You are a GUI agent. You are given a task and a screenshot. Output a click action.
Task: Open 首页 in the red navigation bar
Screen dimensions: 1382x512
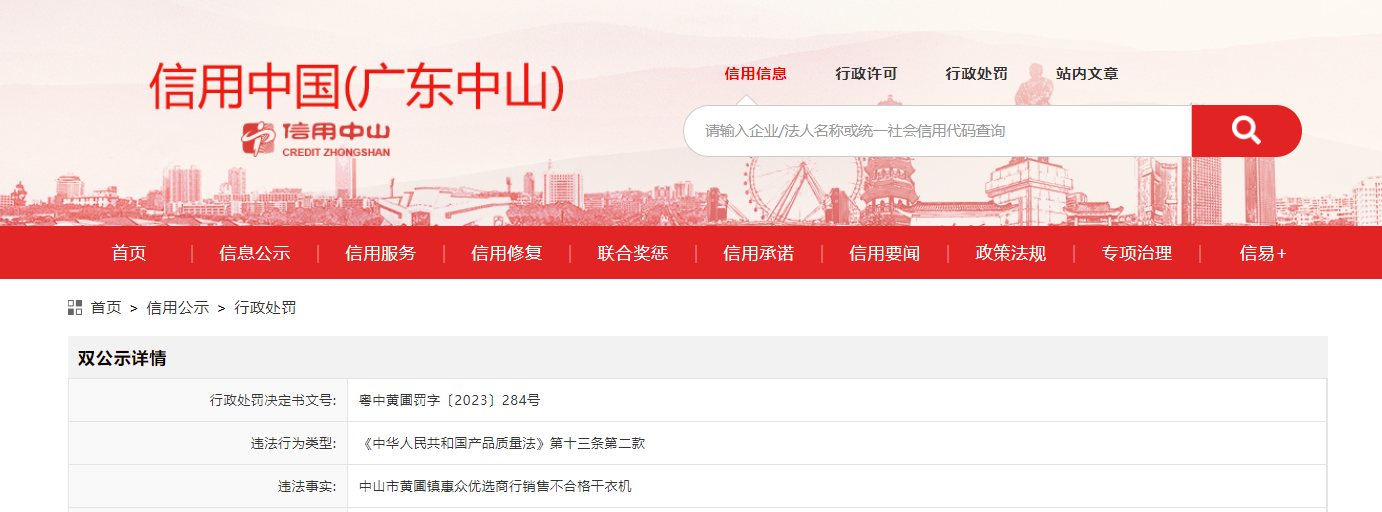[129, 253]
